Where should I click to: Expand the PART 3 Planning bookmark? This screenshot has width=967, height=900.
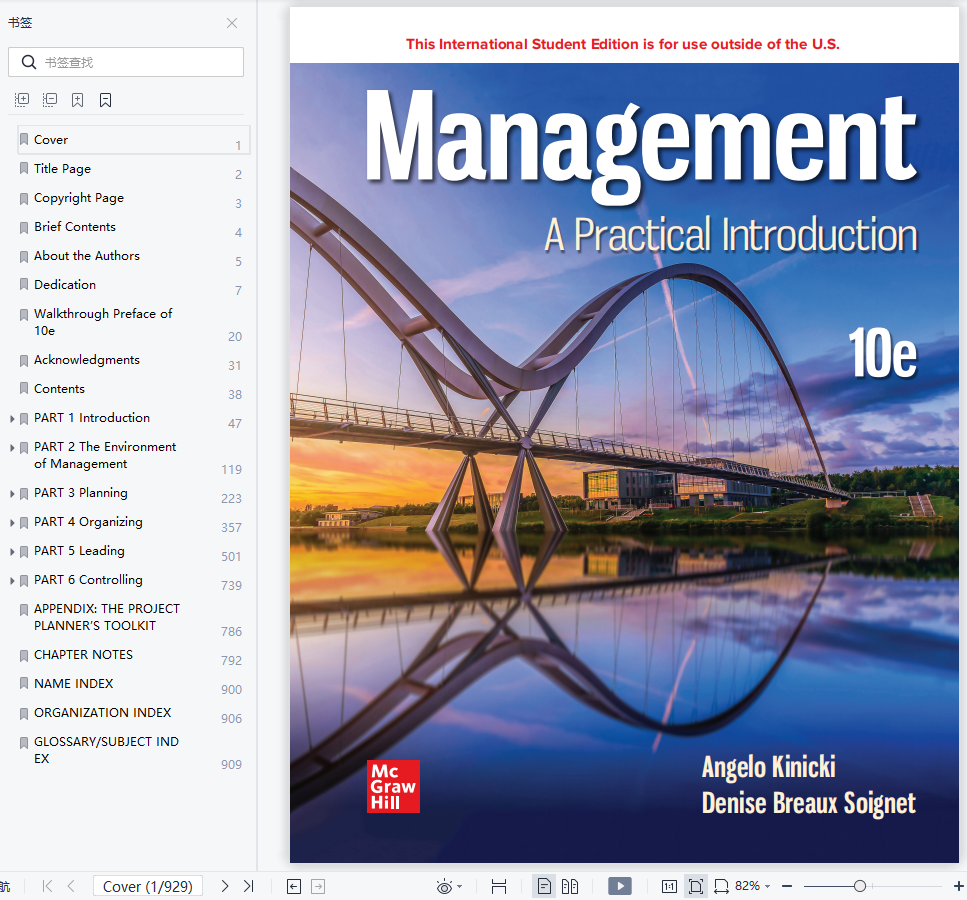12,494
